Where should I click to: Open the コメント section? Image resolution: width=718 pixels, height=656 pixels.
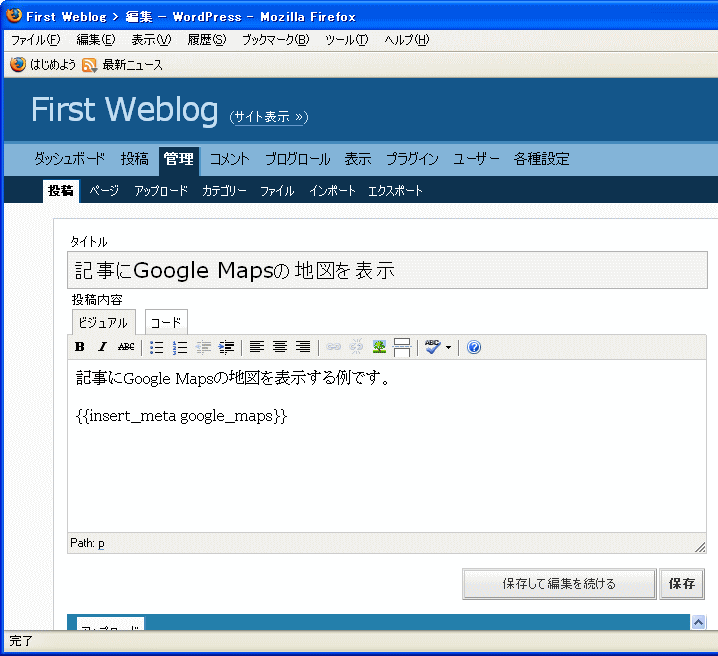[x=230, y=159]
